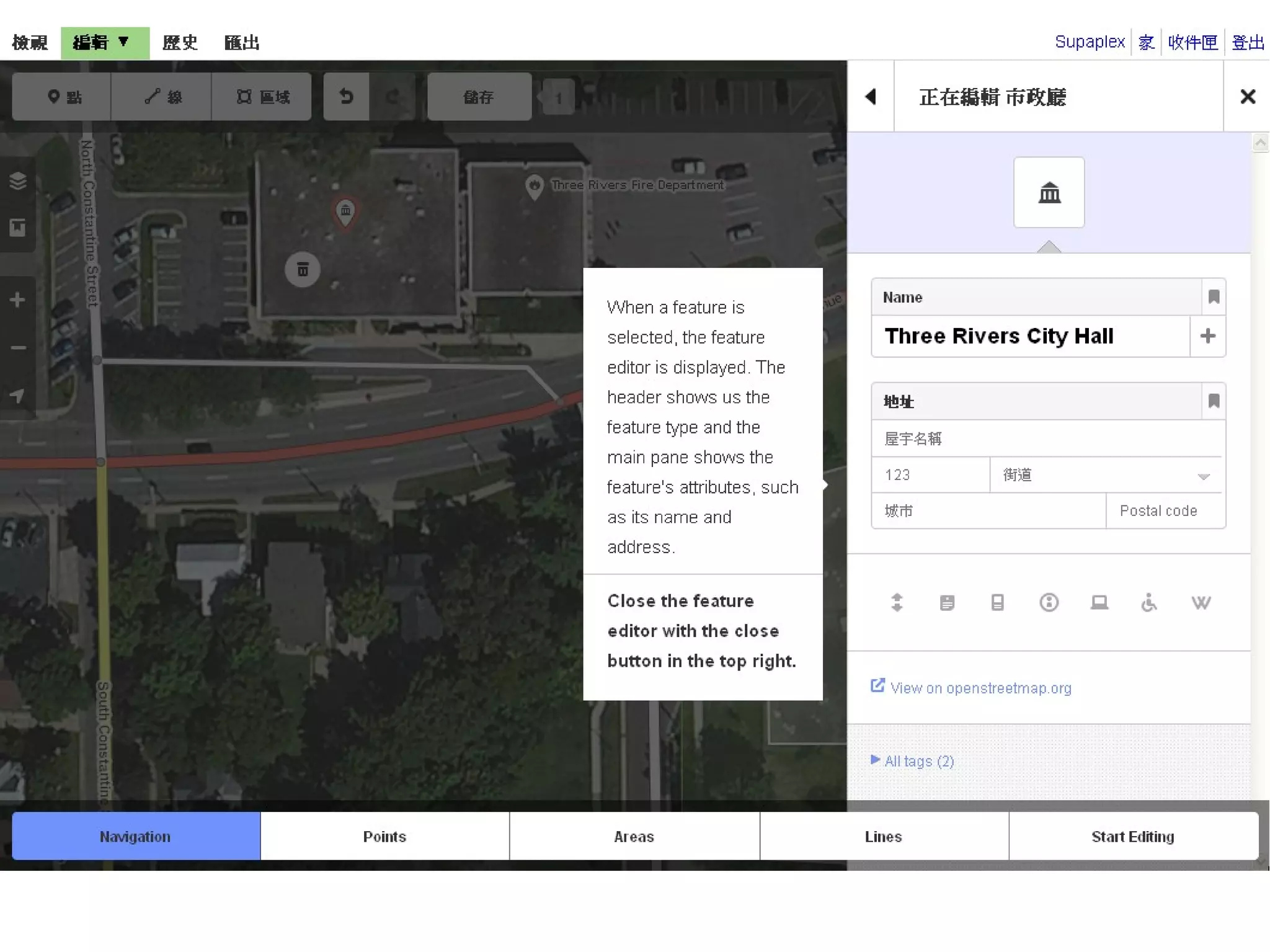Open the green edit dropdown menu
The width and height of the screenshot is (1270, 952).
104,43
